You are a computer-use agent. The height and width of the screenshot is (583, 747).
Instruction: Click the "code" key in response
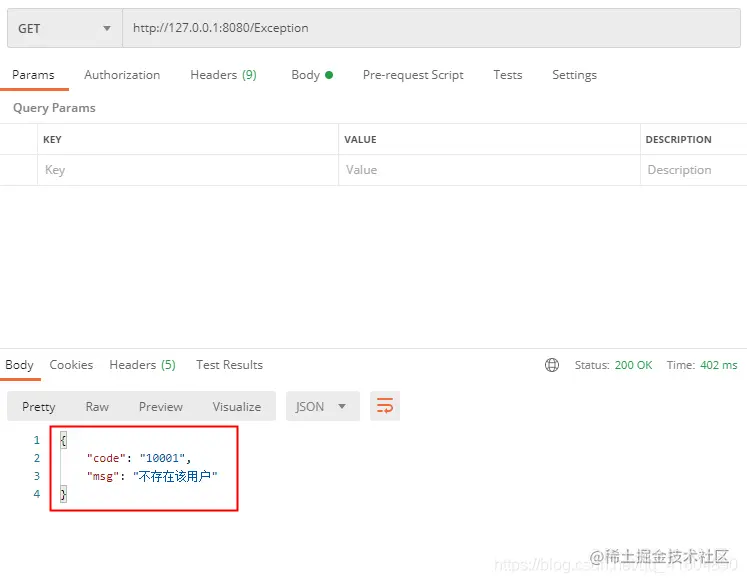106,458
